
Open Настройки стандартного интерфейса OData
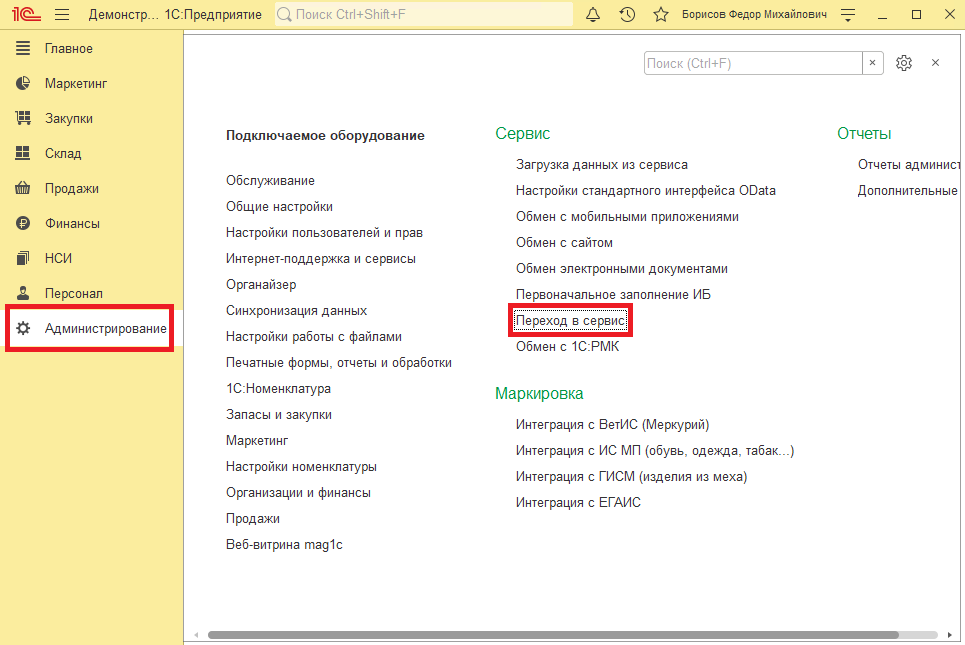[x=646, y=190]
